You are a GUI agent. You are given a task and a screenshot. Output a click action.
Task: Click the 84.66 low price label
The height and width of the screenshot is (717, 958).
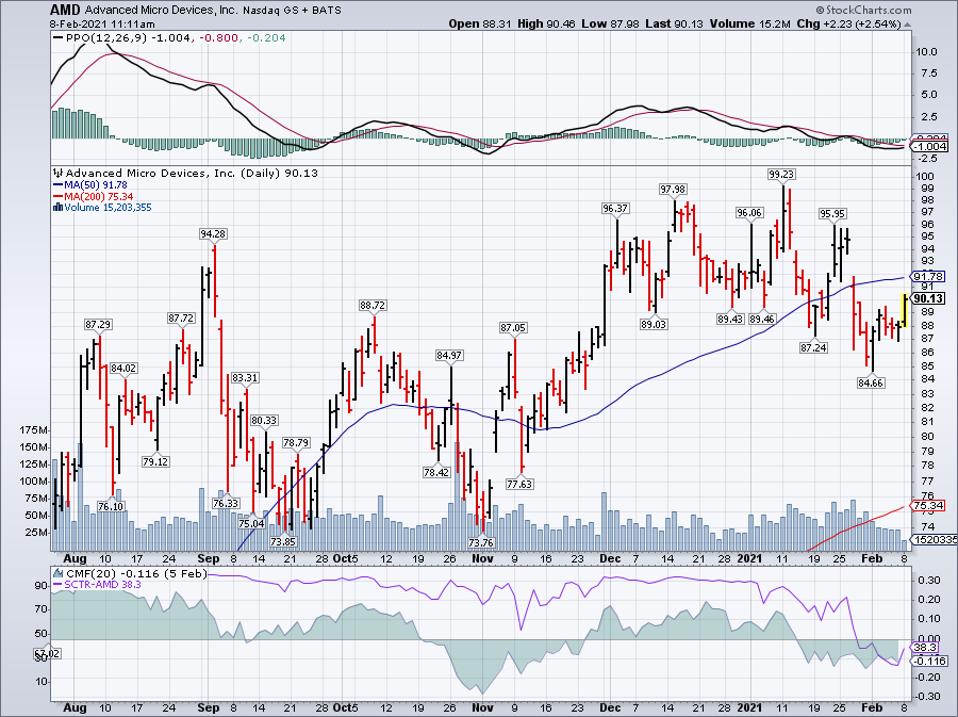point(871,383)
